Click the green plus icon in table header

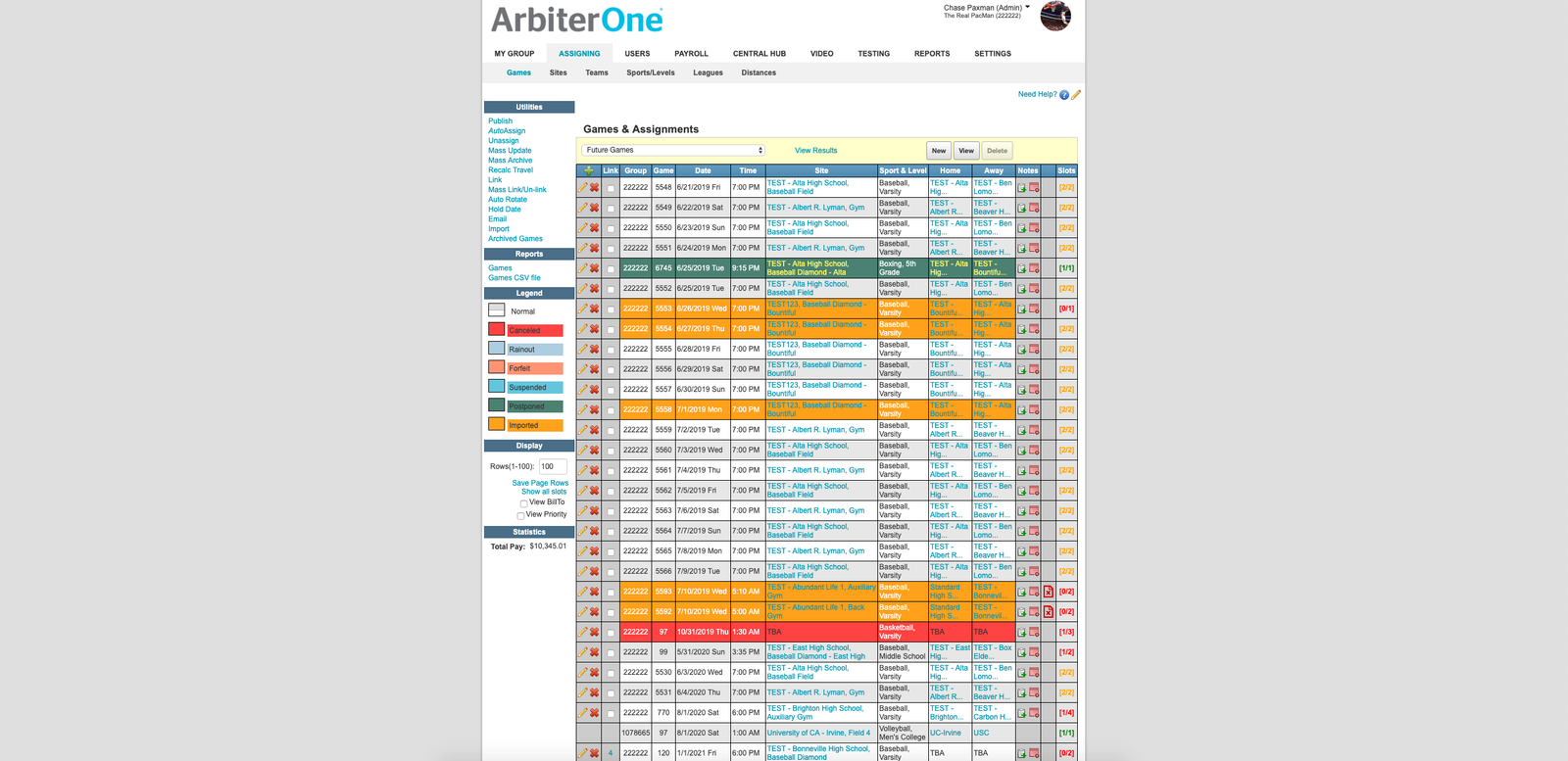pyautogui.click(x=588, y=170)
